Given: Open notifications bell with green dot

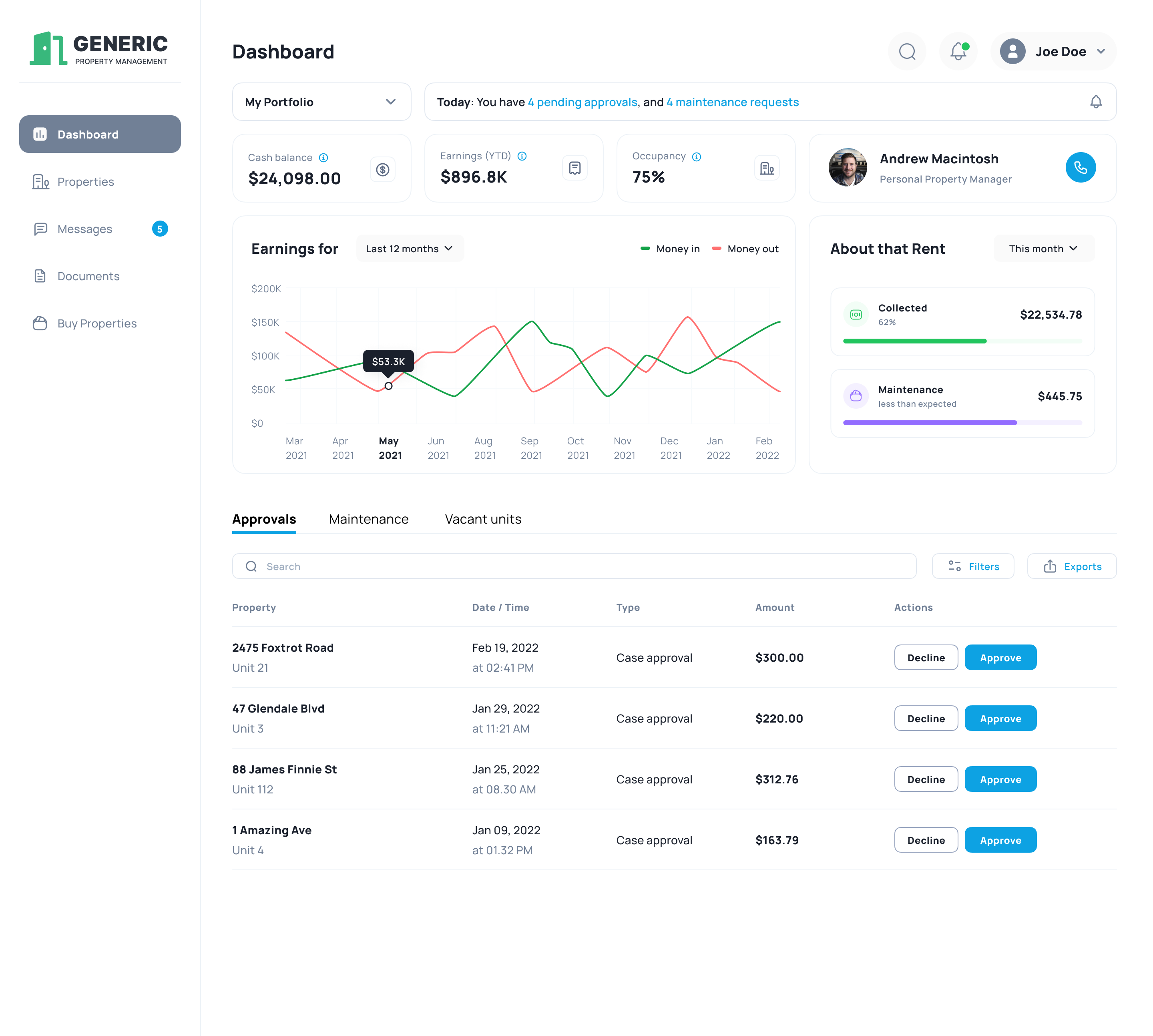Looking at the screenshot, I should coord(958,52).
